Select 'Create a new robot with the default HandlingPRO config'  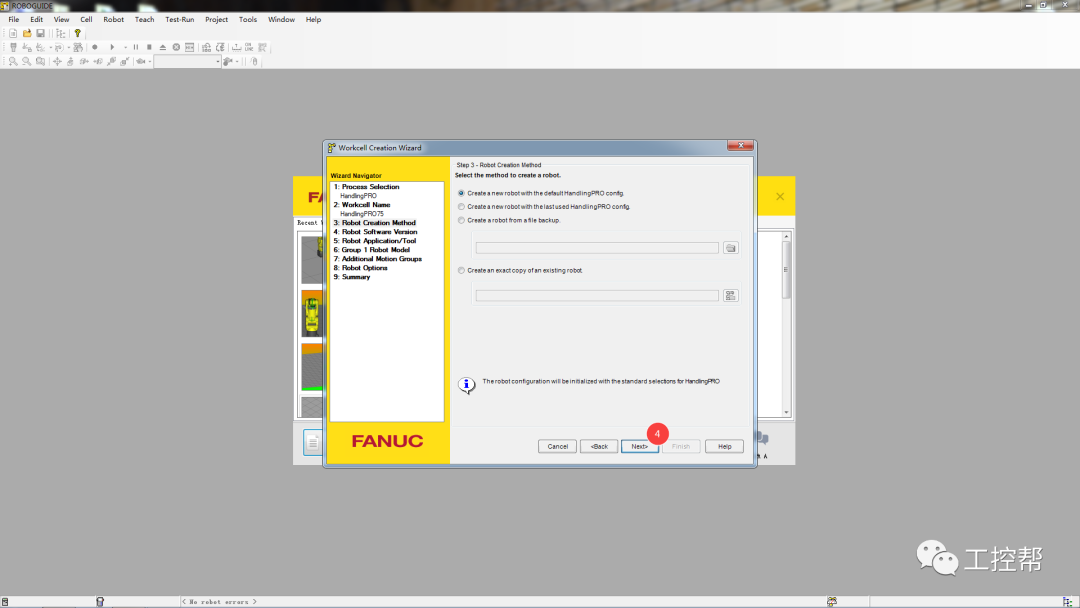tap(461, 193)
